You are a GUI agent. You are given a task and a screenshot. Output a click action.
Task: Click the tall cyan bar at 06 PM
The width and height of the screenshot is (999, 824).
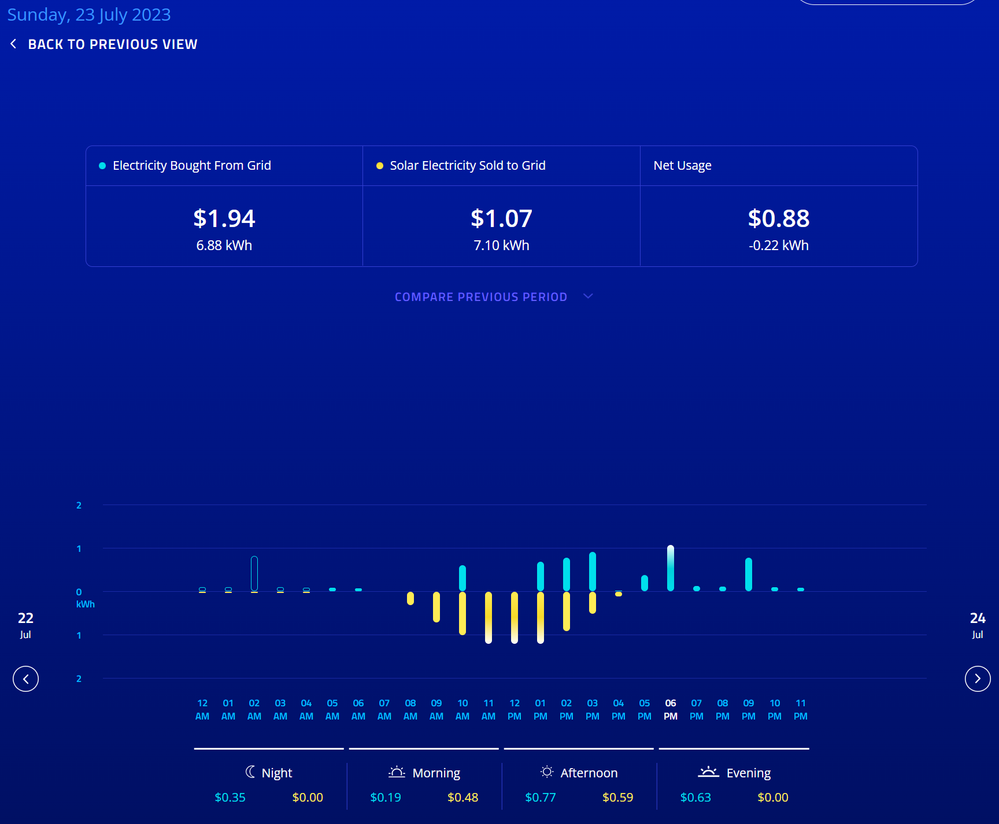point(670,568)
